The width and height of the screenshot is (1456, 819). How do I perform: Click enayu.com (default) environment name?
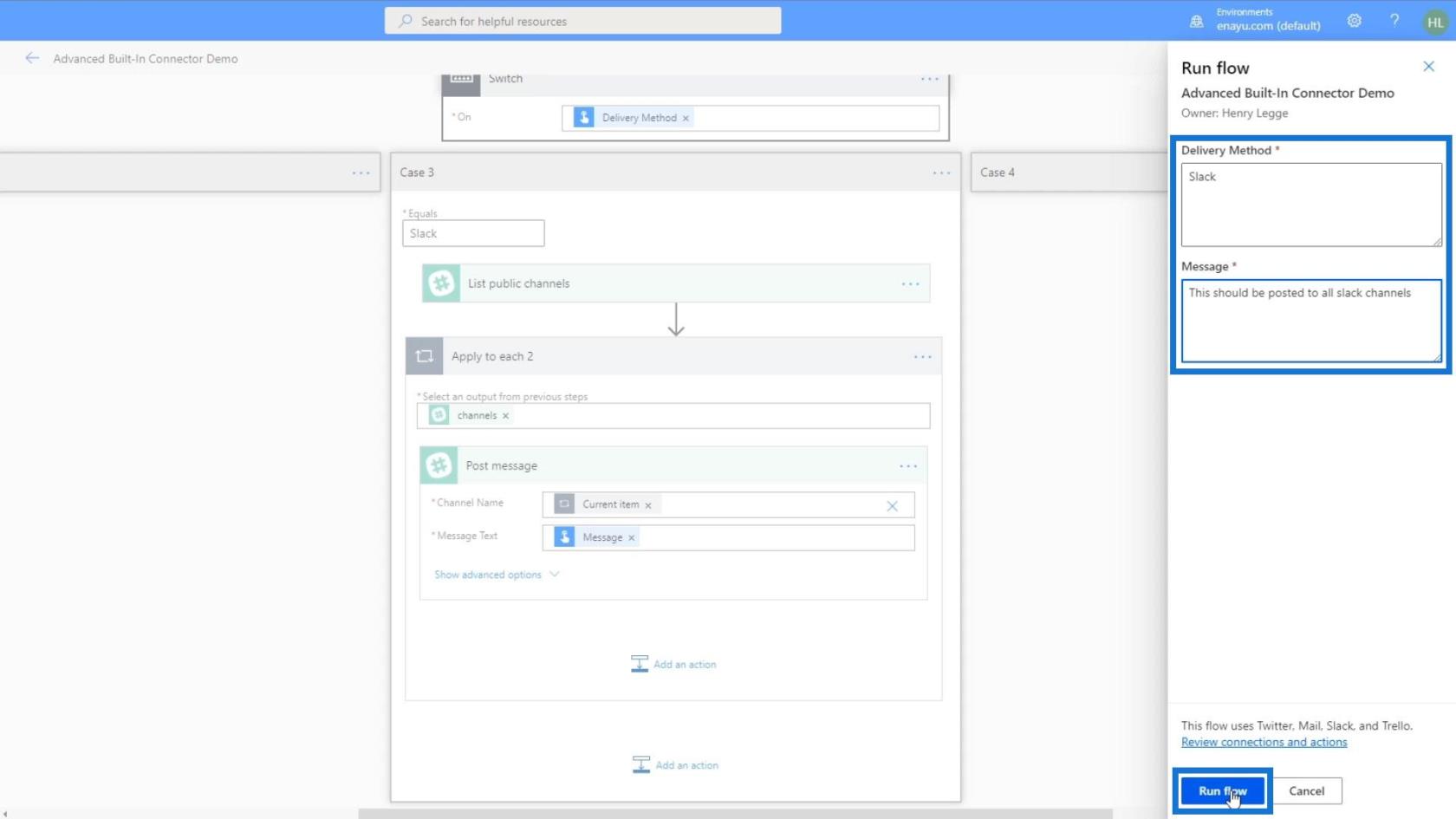pos(1268,26)
